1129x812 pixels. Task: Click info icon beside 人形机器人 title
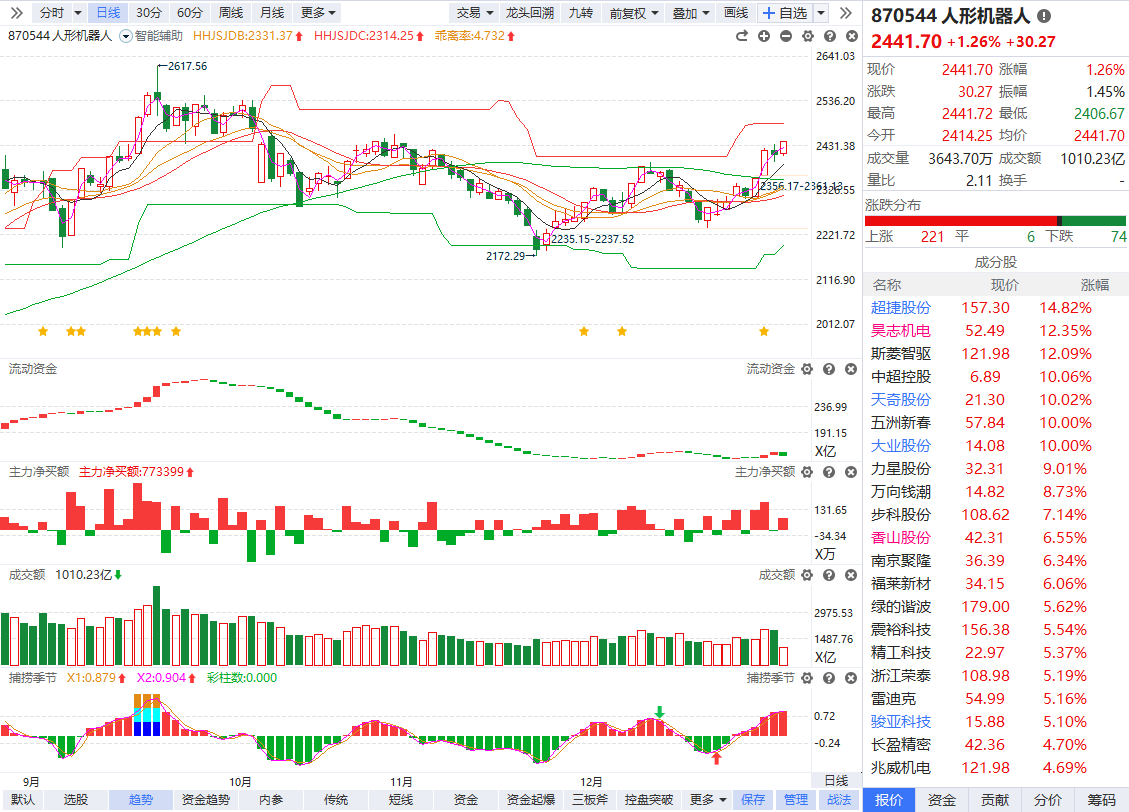(1044, 16)
